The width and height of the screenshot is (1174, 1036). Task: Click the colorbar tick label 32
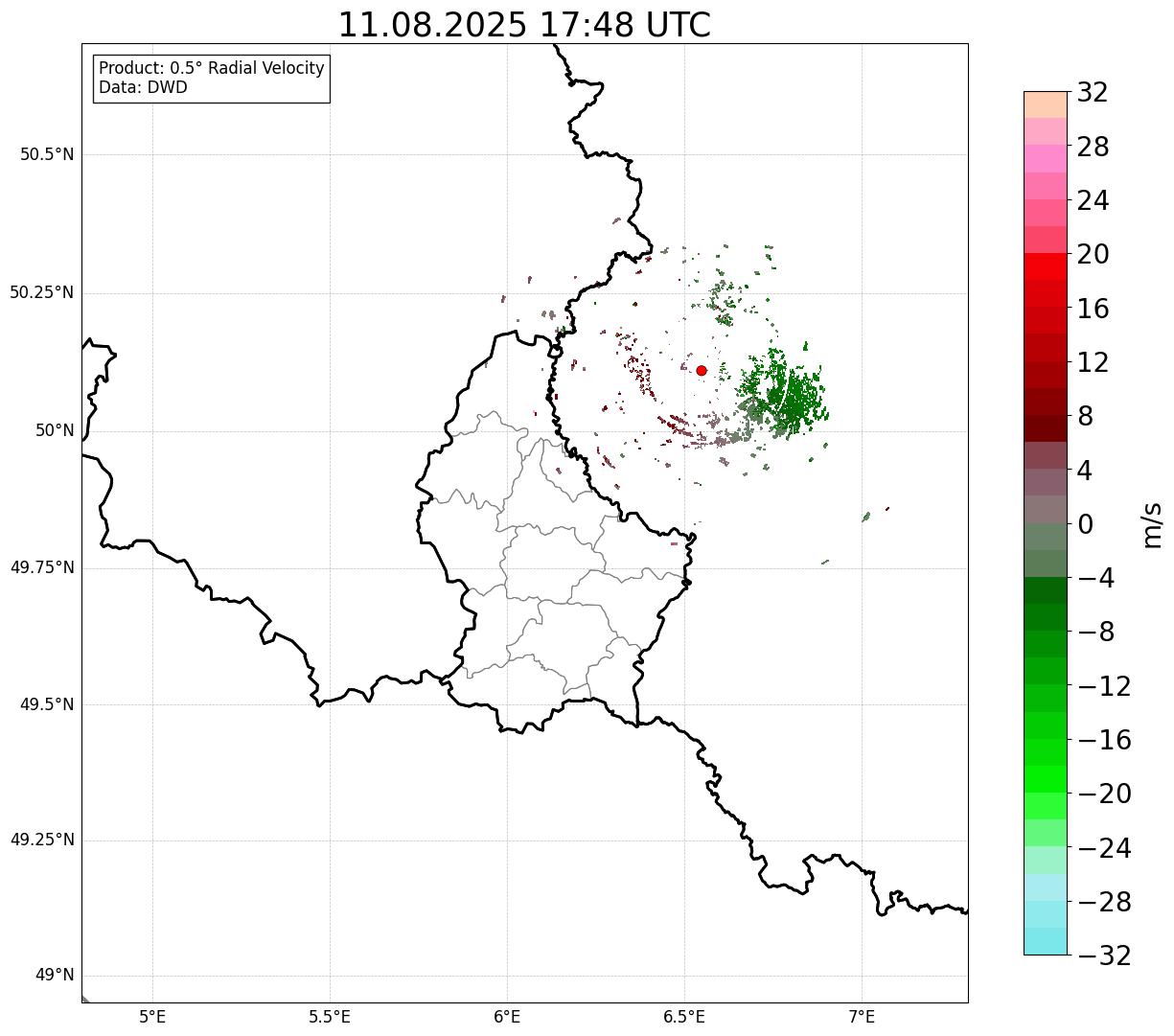pos(1093,93)
